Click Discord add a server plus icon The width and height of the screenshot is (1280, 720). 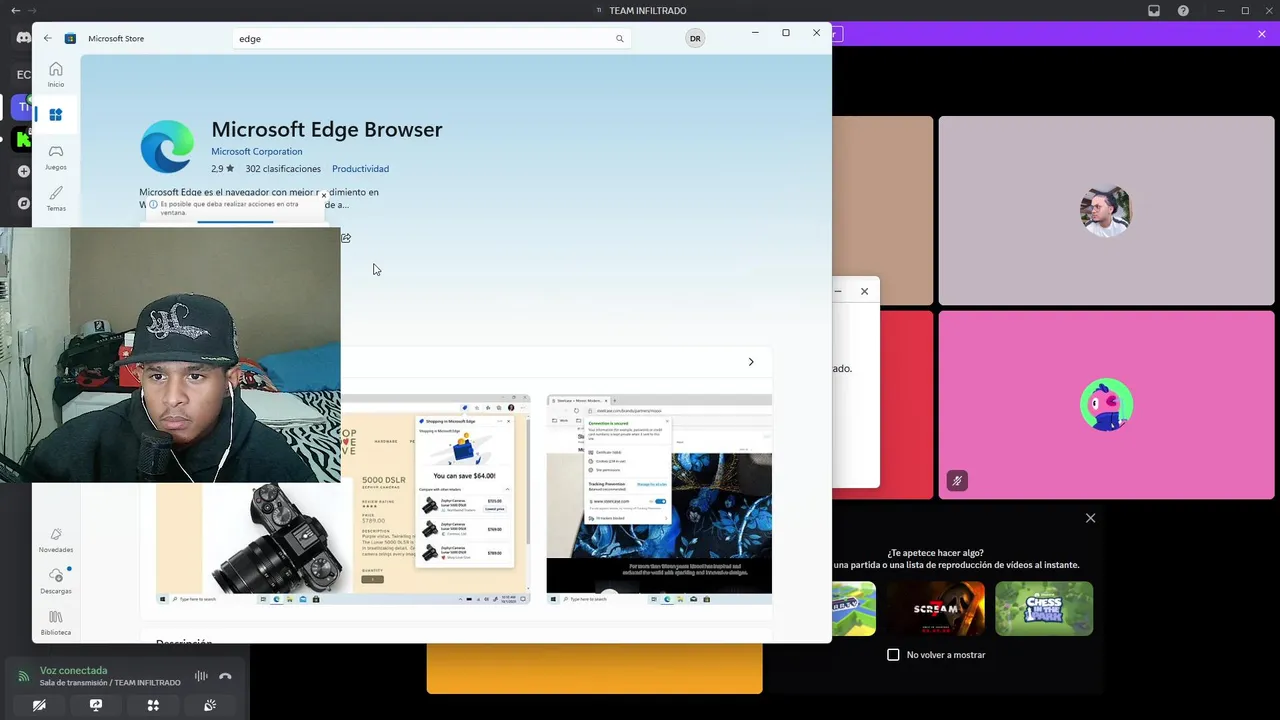(x=23, y=171)
